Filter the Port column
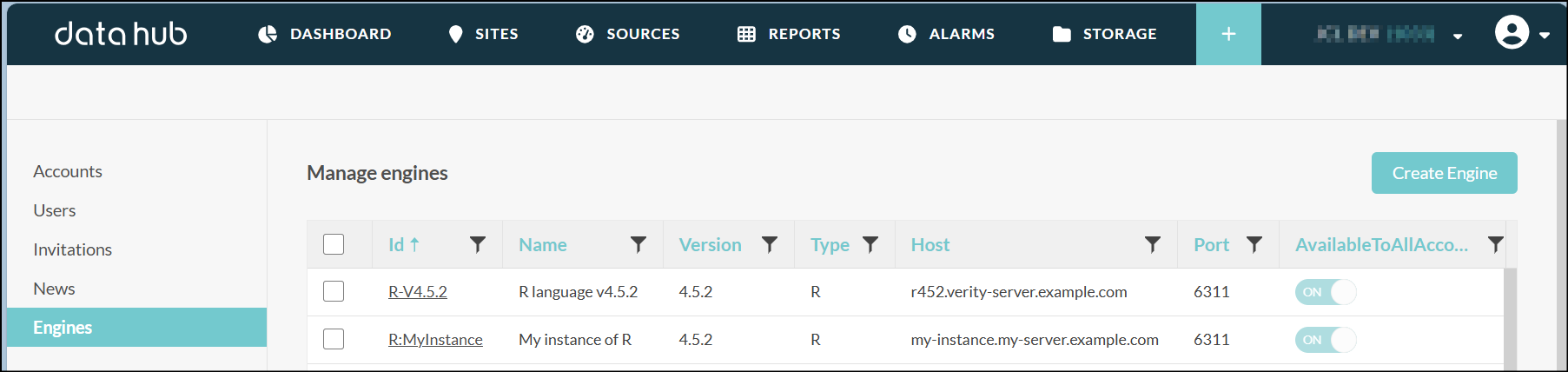Screen dimensions: 1568x372 (1254, 245)
